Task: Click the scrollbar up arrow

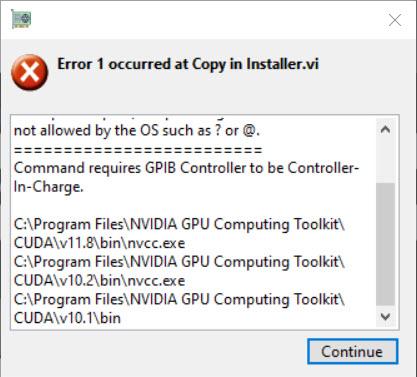Action: 385,129
